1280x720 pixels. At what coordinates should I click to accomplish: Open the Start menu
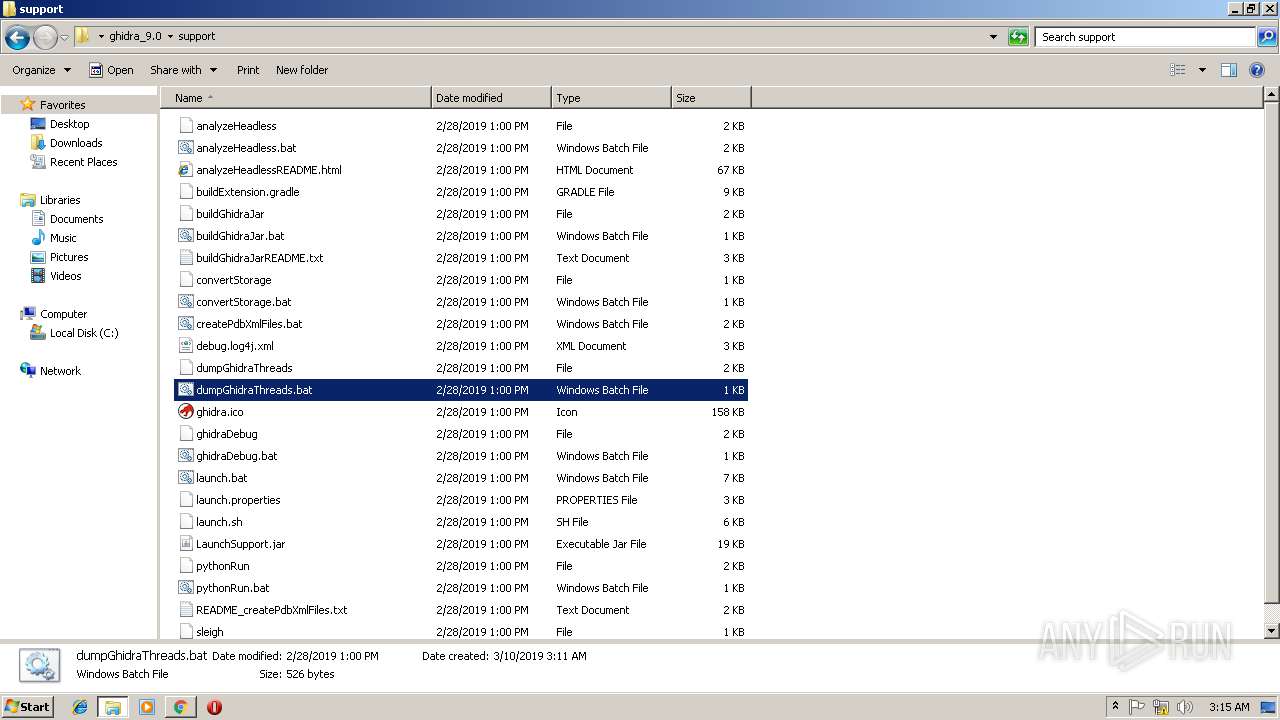click(x=27, y=707)
